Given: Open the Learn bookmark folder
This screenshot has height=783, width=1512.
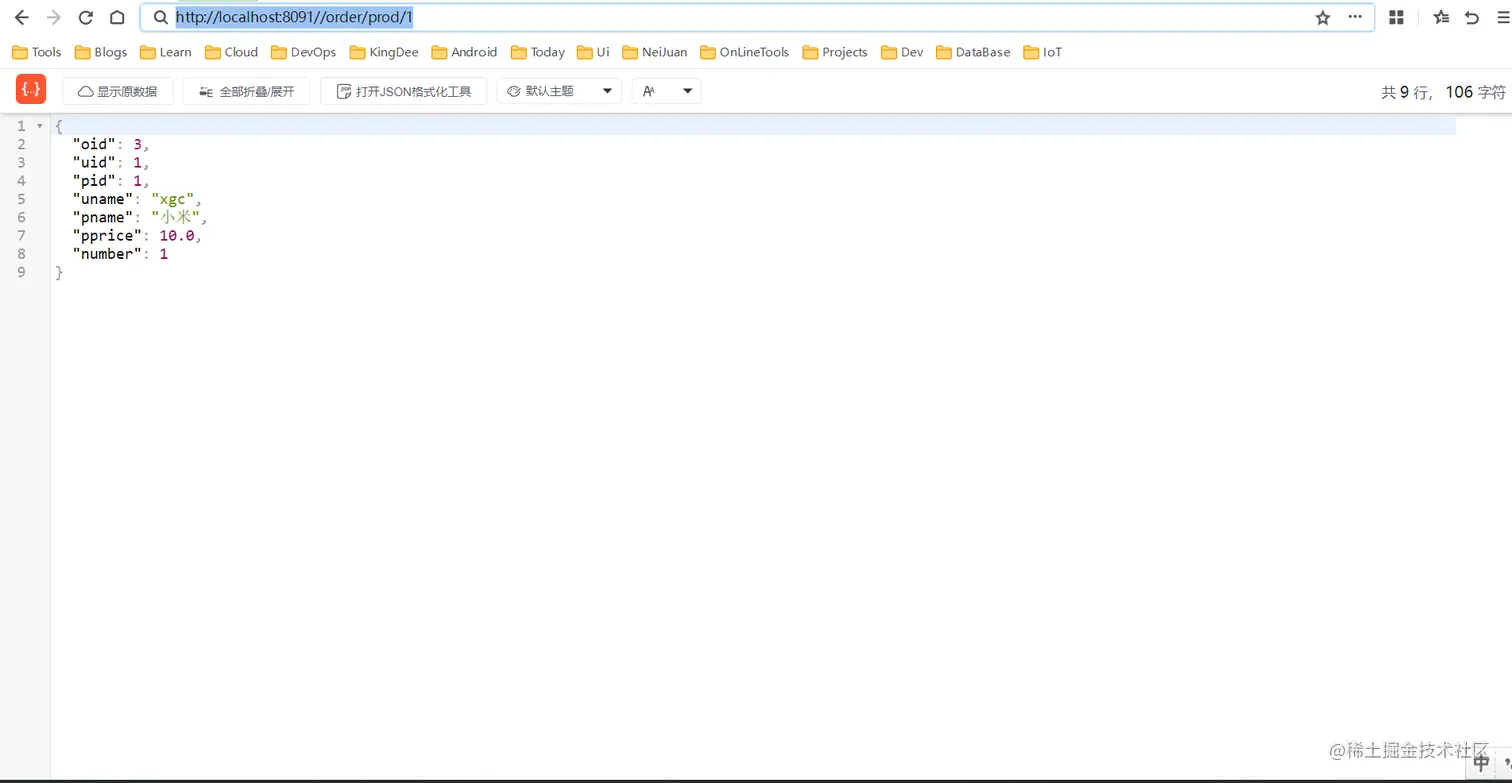Looking at the screenshot, I should click(166, 52).
